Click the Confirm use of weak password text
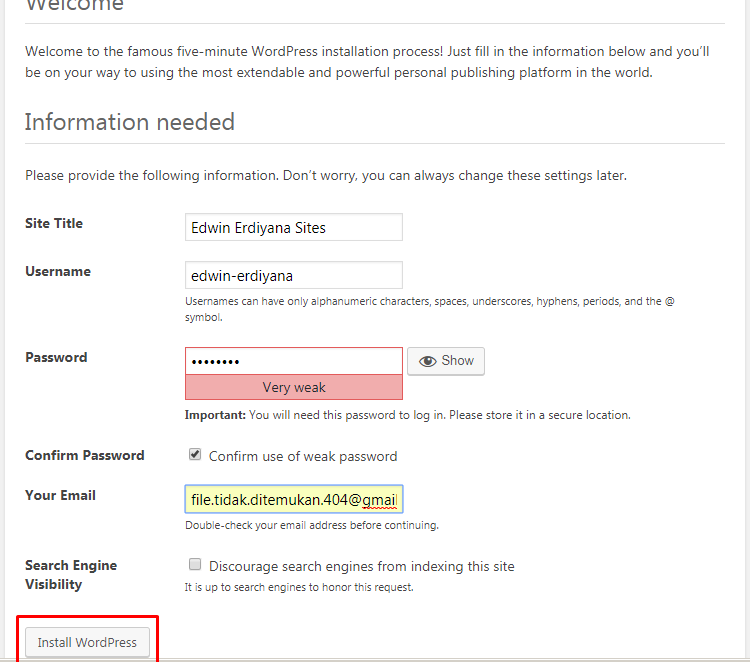 coord(303,456)
